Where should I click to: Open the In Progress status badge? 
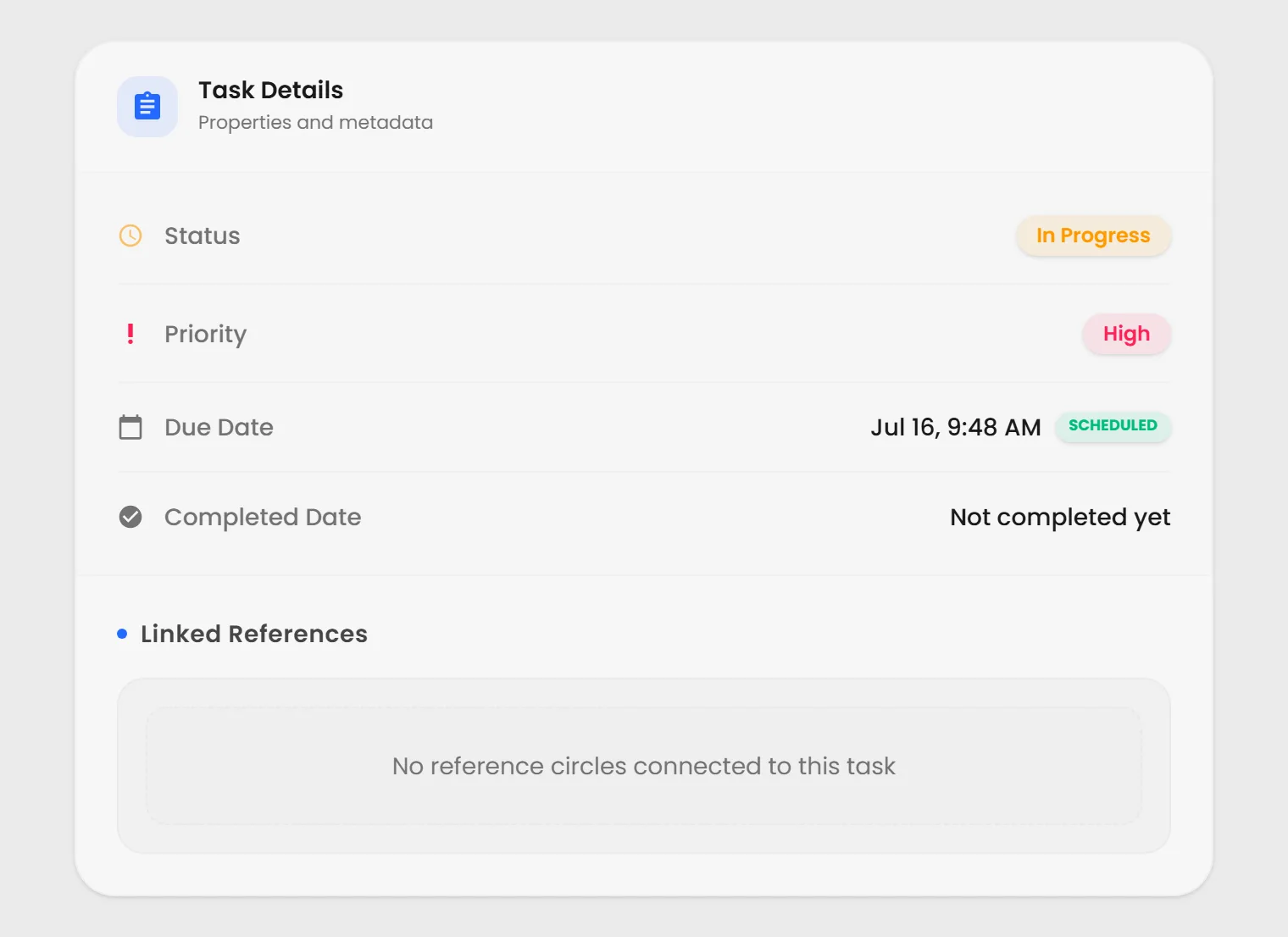pos(1093,236)
